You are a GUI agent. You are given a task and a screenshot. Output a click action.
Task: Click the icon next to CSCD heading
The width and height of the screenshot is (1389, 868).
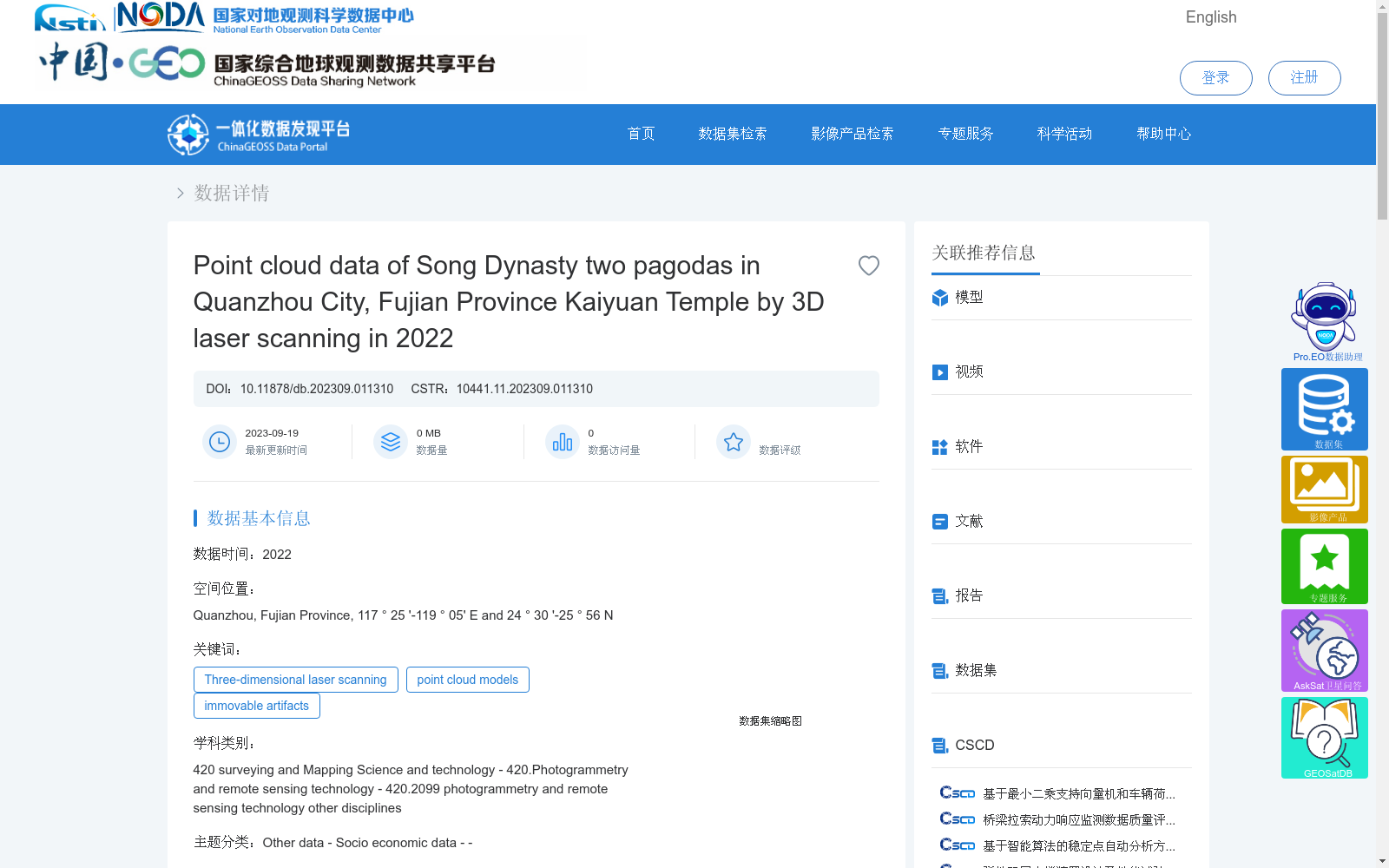click(939, 746)
